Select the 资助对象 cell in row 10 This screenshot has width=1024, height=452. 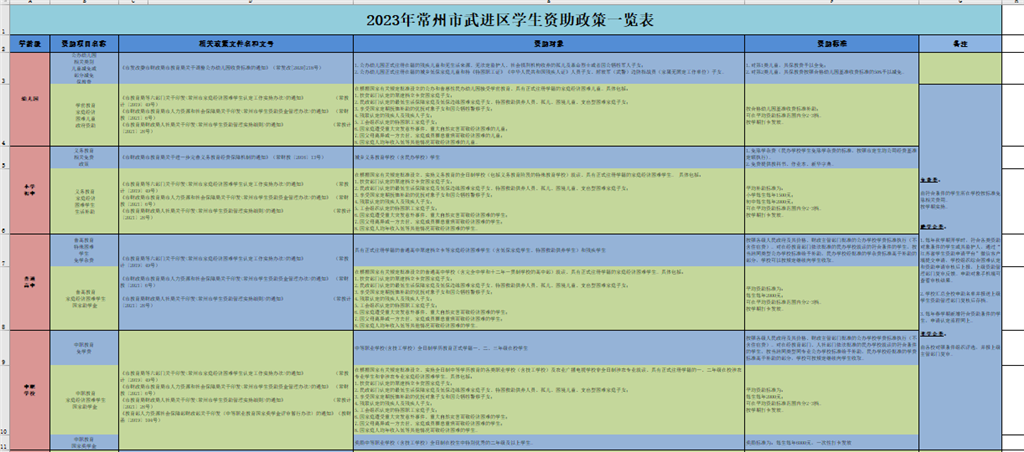pos(549,400)
